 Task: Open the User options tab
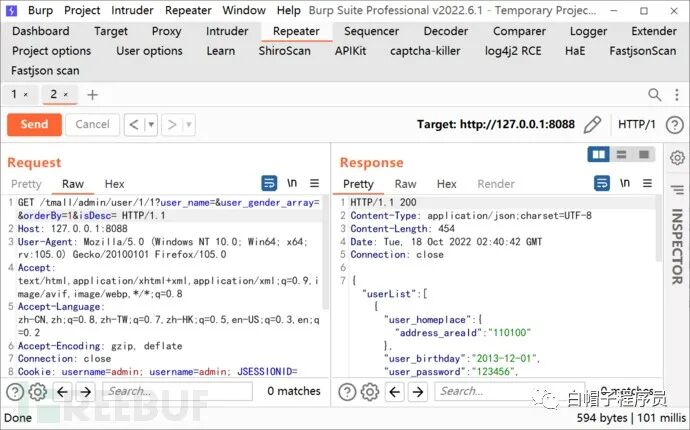[149, 51]
